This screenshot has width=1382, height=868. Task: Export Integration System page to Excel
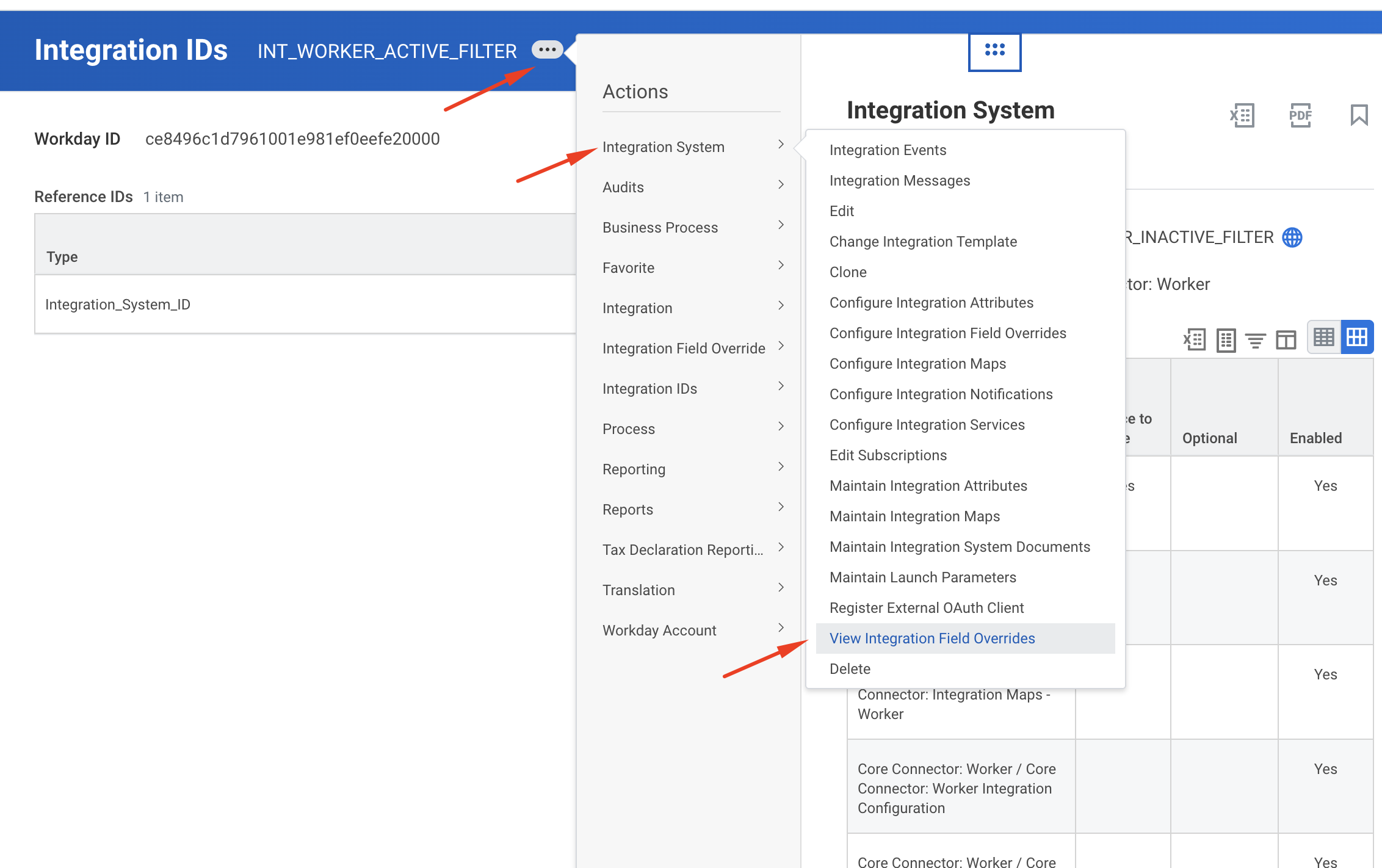point(1242,115)
